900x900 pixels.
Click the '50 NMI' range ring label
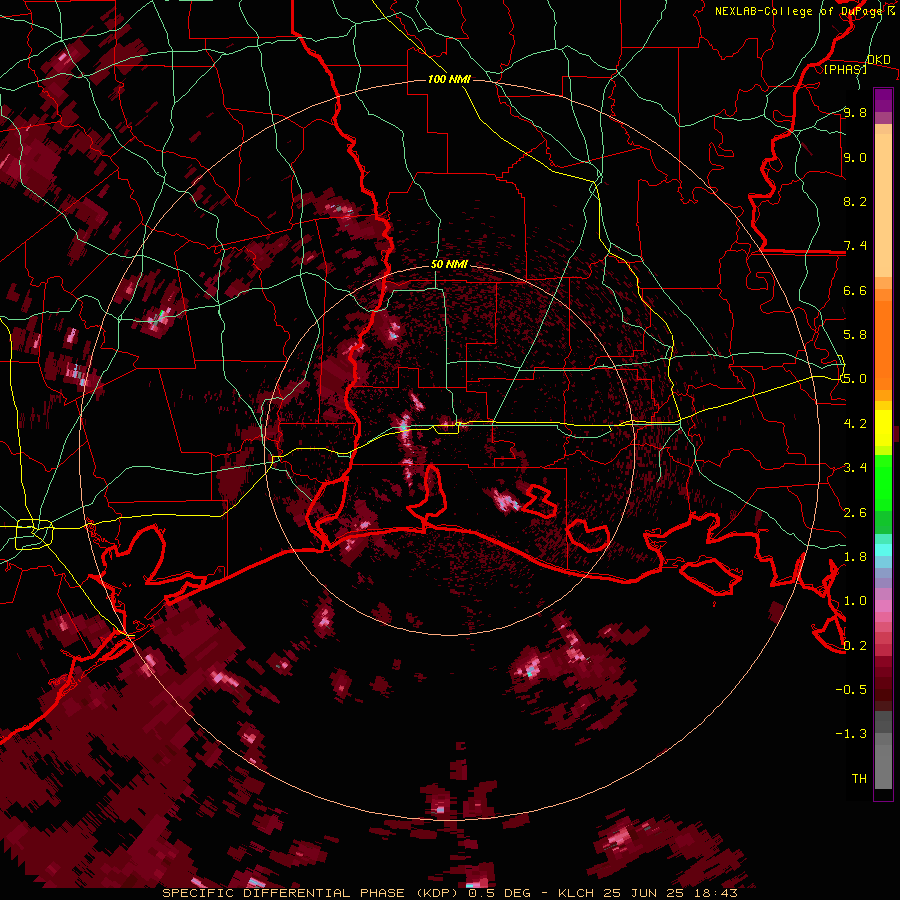449,265
